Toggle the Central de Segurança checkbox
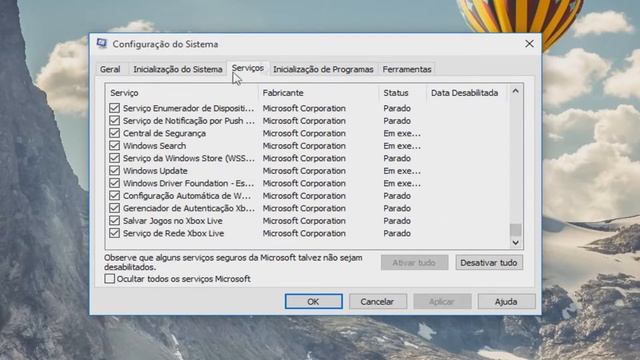This screenshot has height=360, width=640. click(114, 133)
